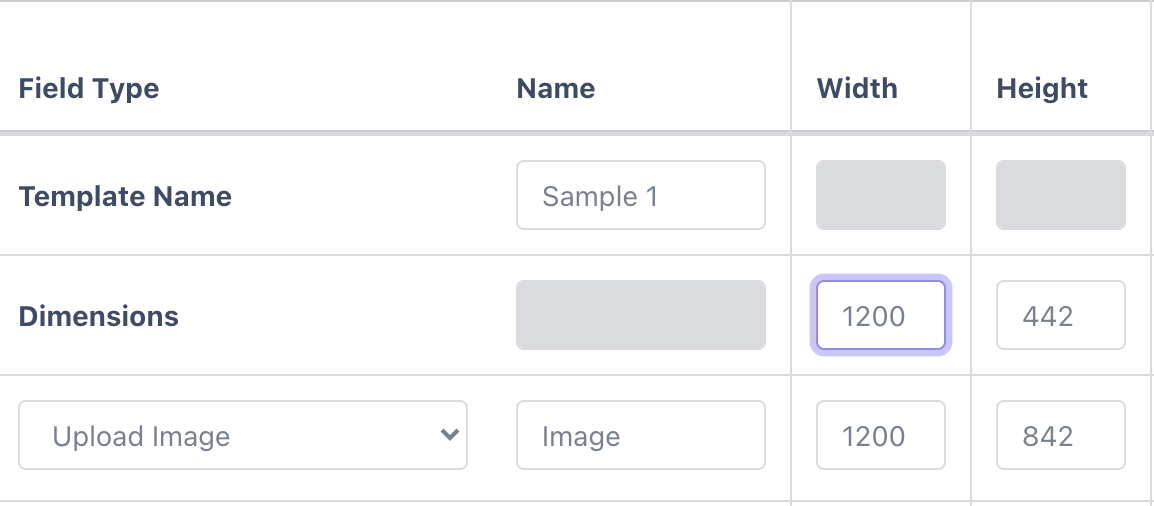The height and width of the screenshot is (506, 1154).
Task: Expand the Upload Image dropdown arrow
Action: coord(450,435)
